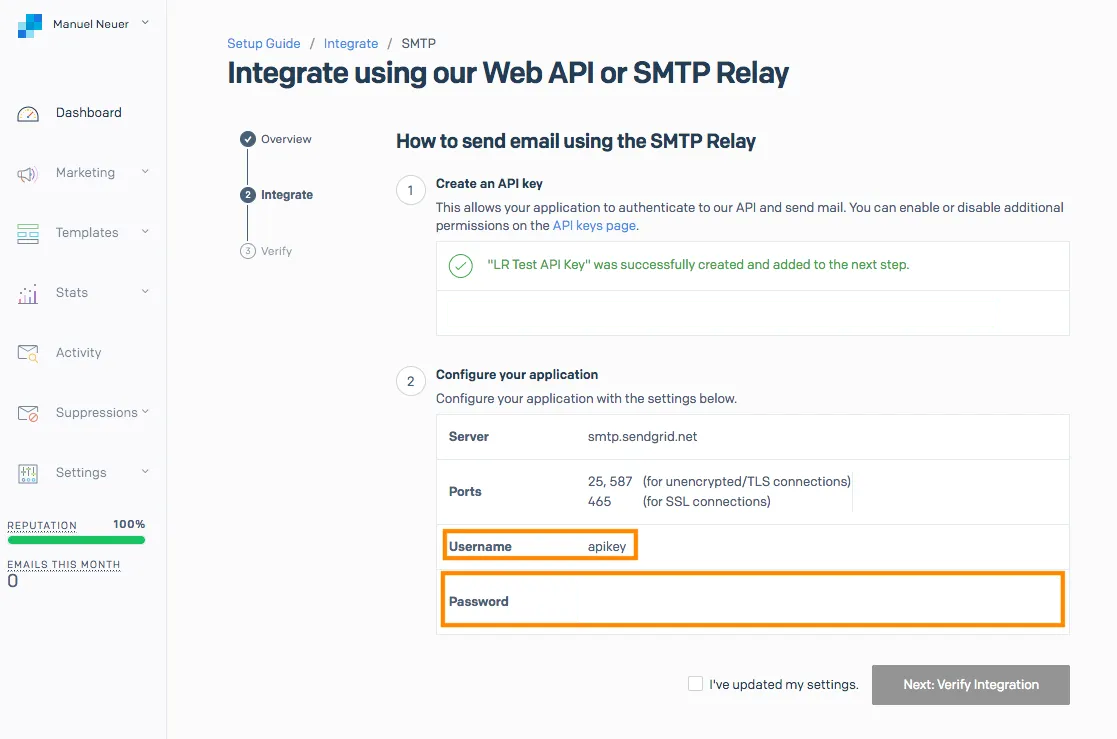Click the Stats chart icon
This screenshot has height=739, width=1117.
click(x=28, y=294)
